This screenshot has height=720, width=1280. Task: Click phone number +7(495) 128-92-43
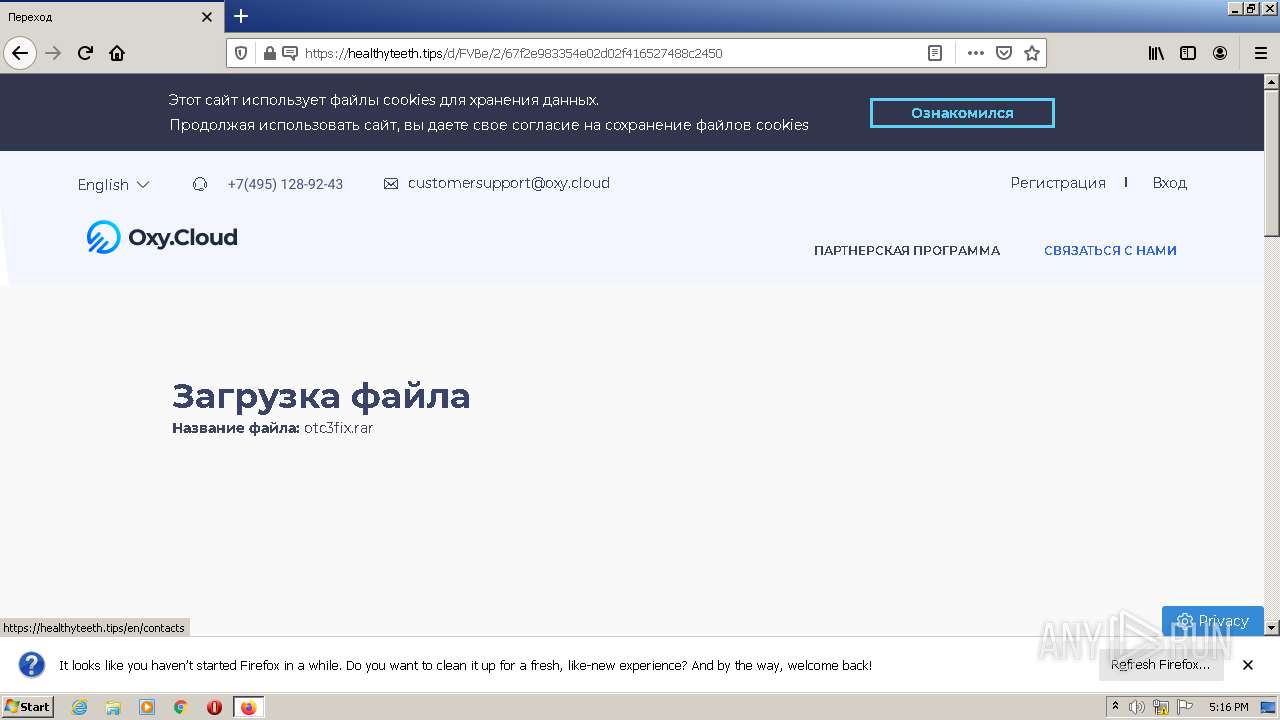(285, 184)
